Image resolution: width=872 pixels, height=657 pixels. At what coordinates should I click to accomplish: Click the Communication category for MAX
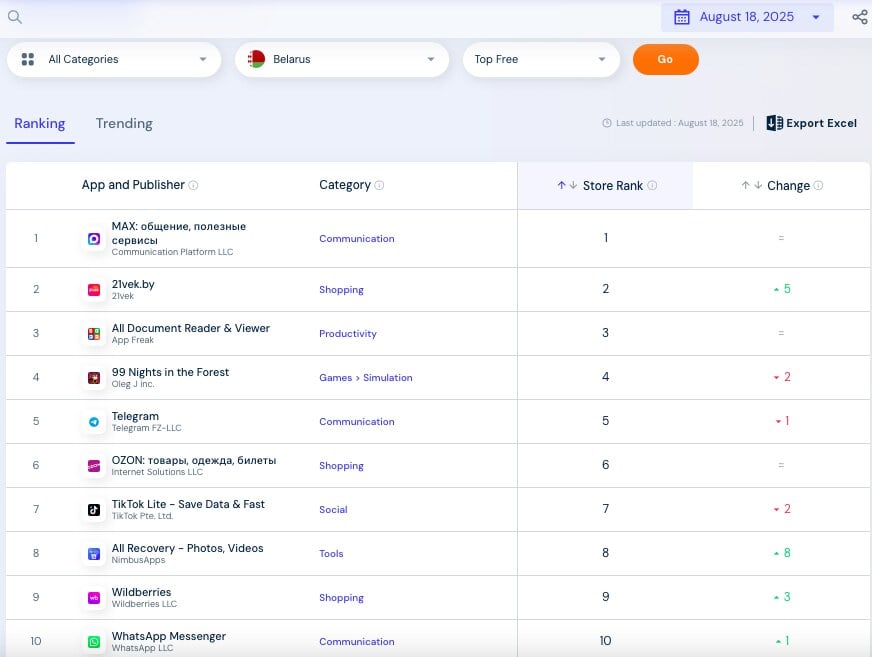pyautogui.click(x=356, y=239)
